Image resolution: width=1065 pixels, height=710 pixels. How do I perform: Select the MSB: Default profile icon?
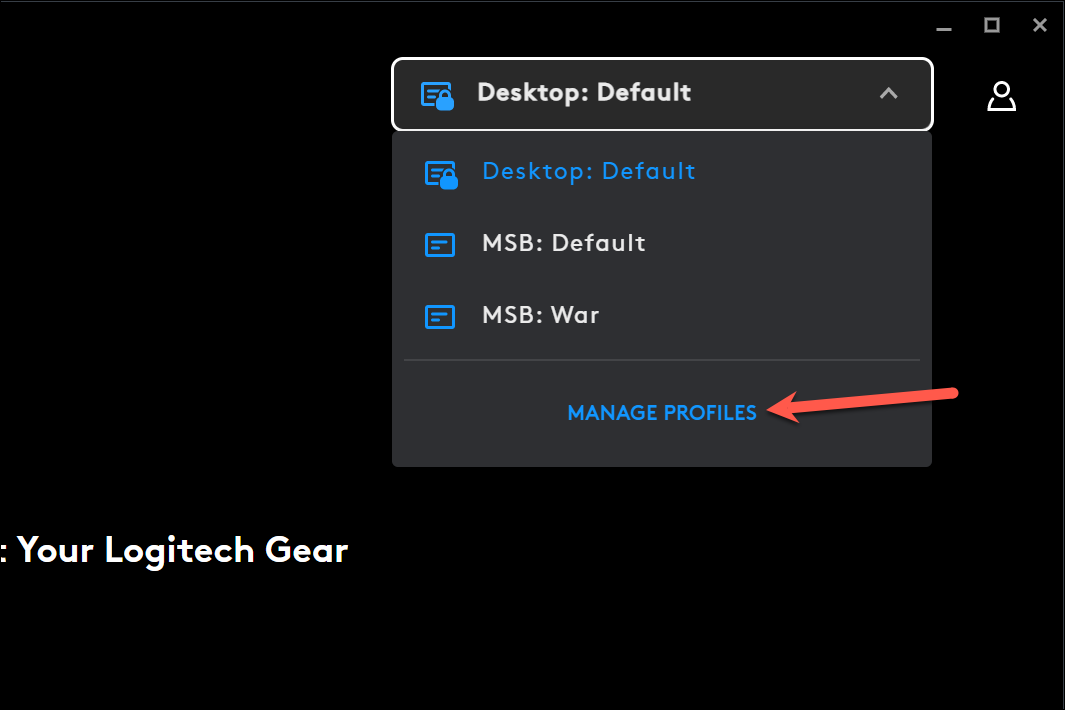[x=440, y=244]
